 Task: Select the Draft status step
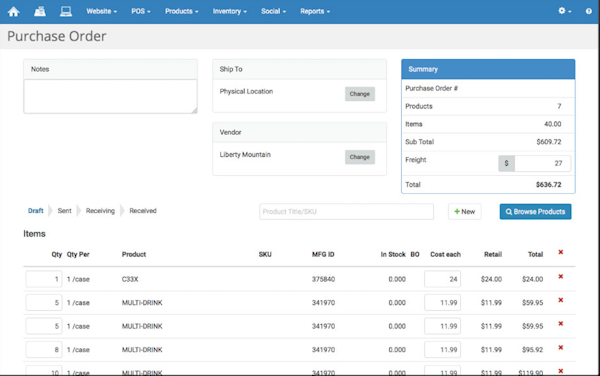point(36,211)
